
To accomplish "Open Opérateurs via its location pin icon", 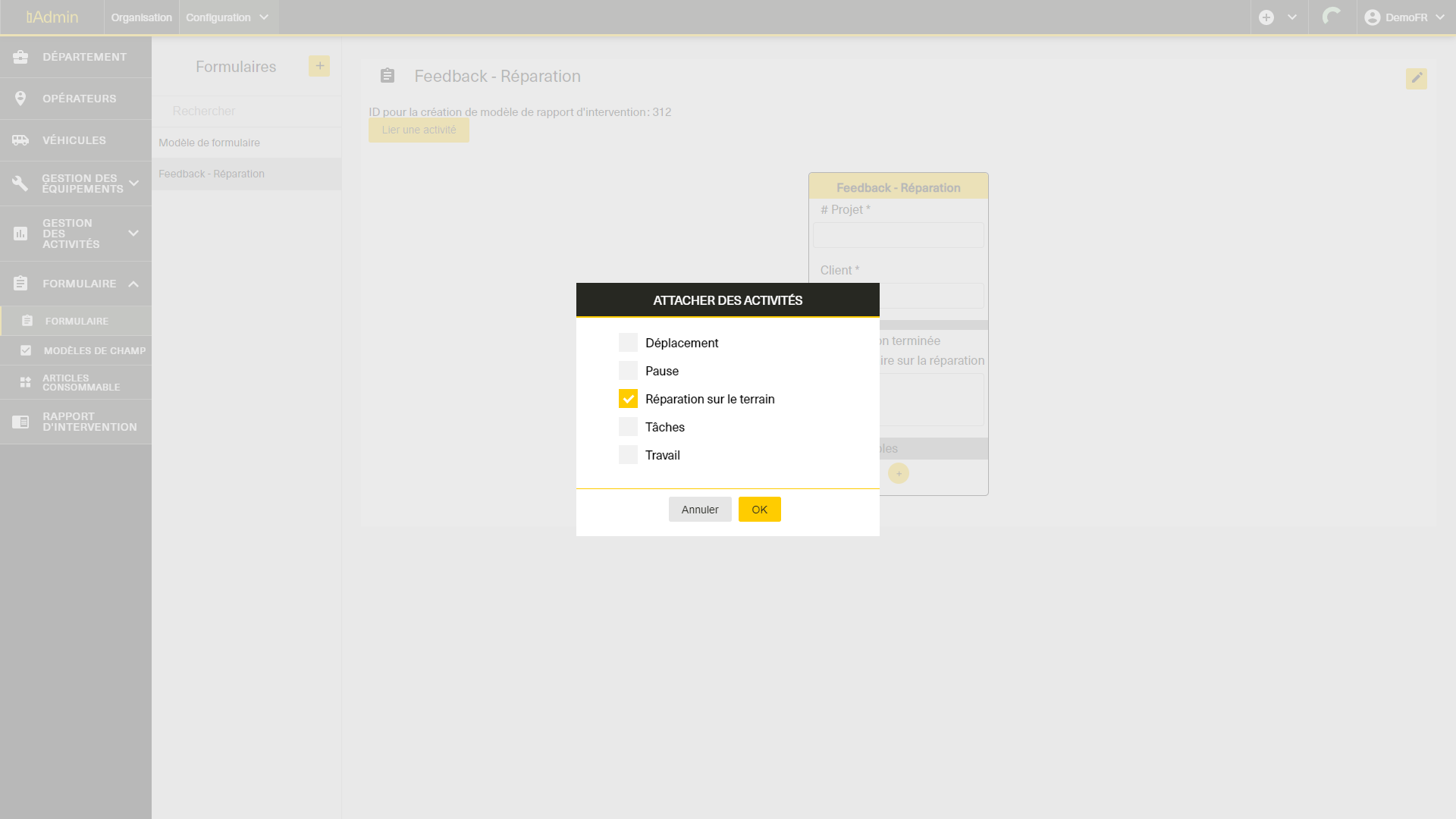I will (x=20, y=99).
